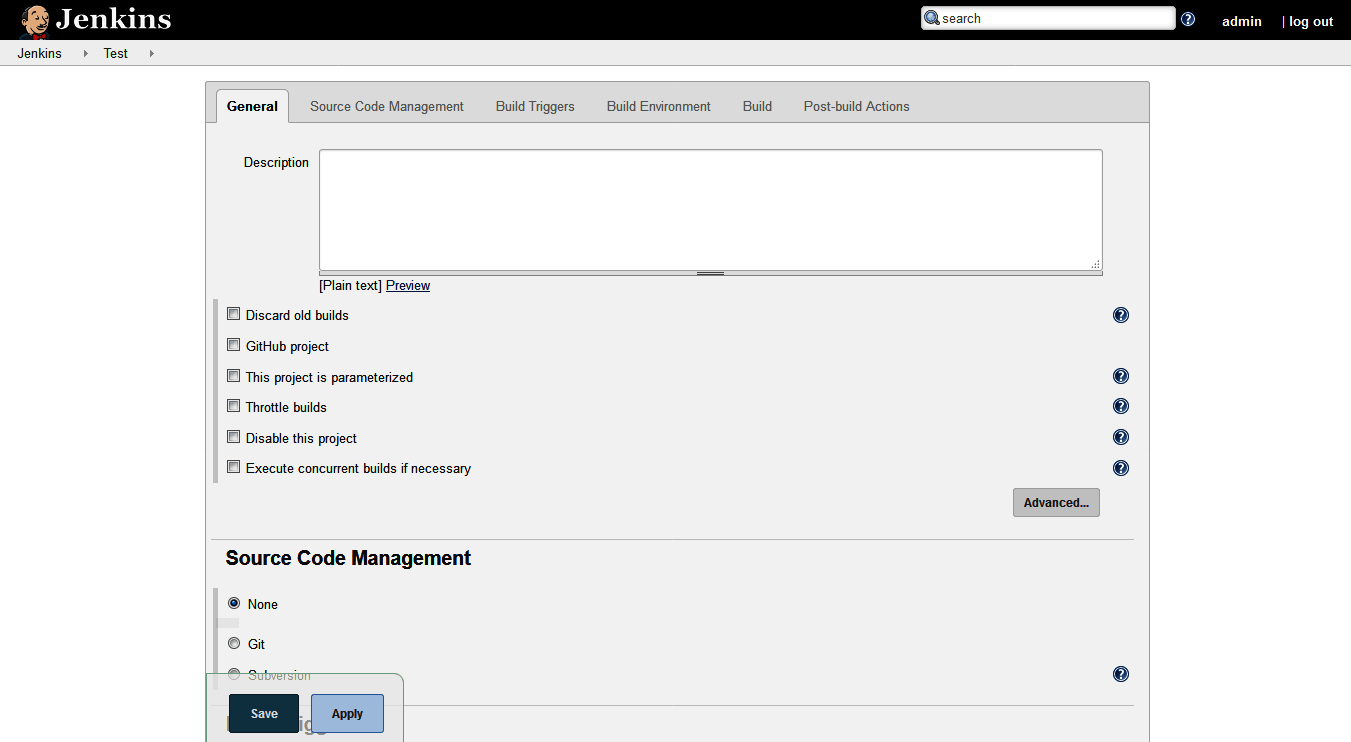Check Execute concurrent builds if necessary
This screenshot has height=742, width=1351.
(x=233, y=466)
